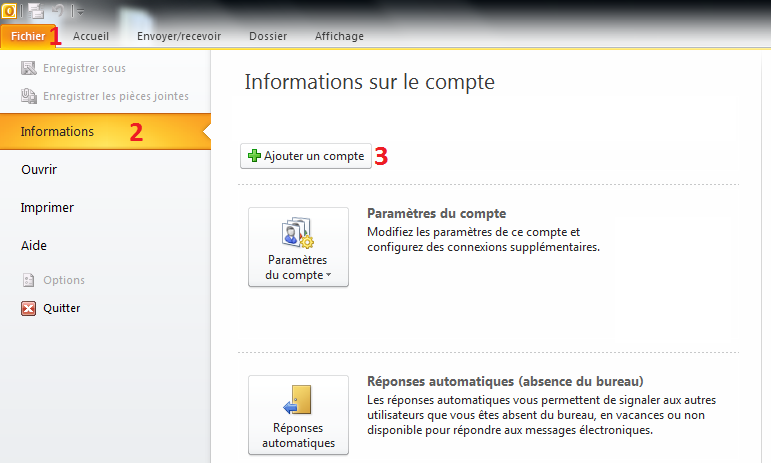Screen dimensions: 771x463
Task: Open the Aide menu entry
Action: point(34,245)
